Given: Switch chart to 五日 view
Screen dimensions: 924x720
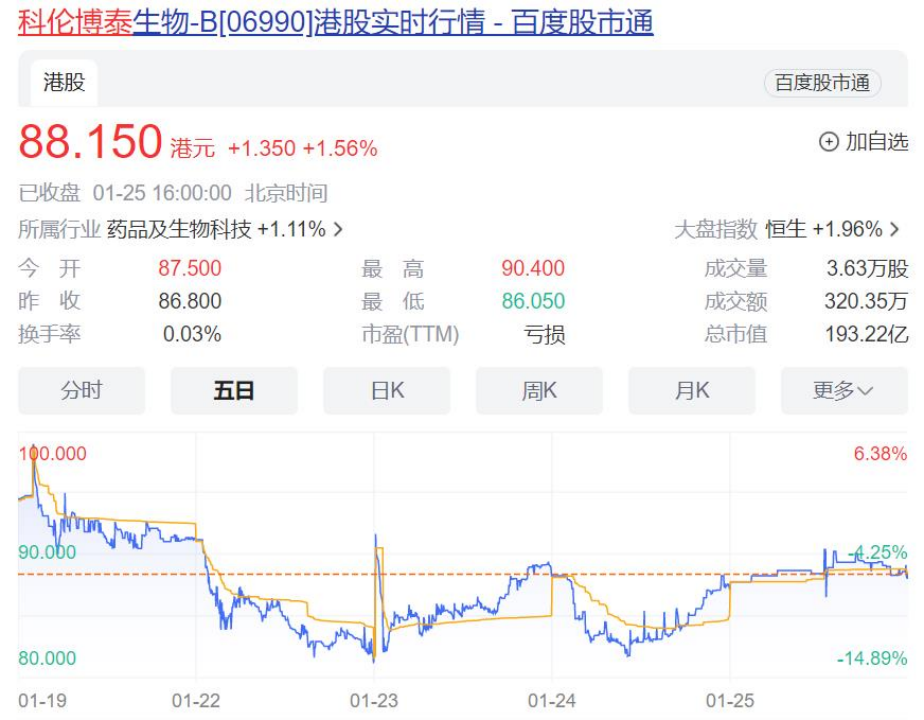Looking at the screenshot, I should coord(234,391).
